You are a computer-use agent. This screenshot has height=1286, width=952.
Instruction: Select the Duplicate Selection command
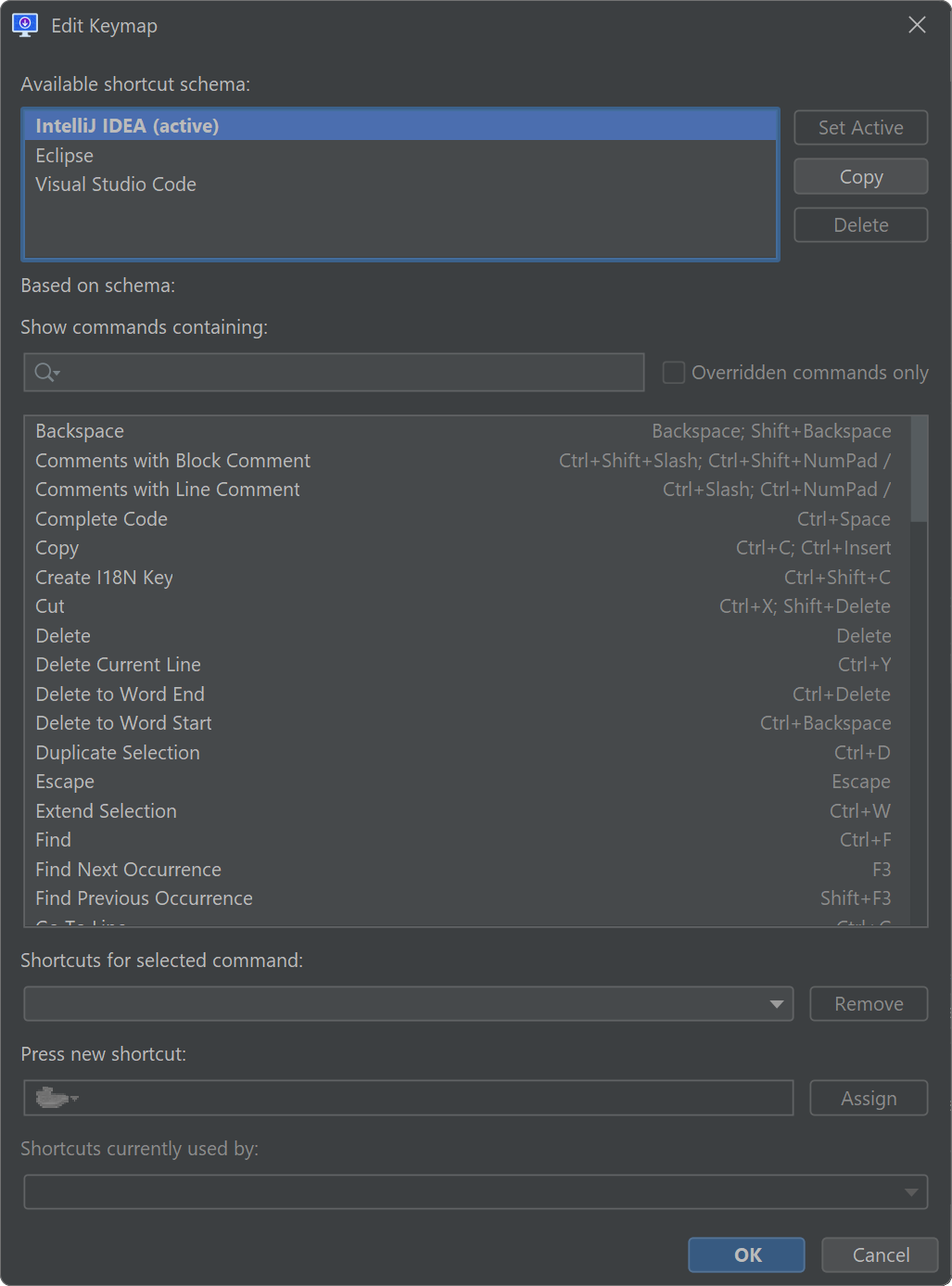tap(467, 753)
